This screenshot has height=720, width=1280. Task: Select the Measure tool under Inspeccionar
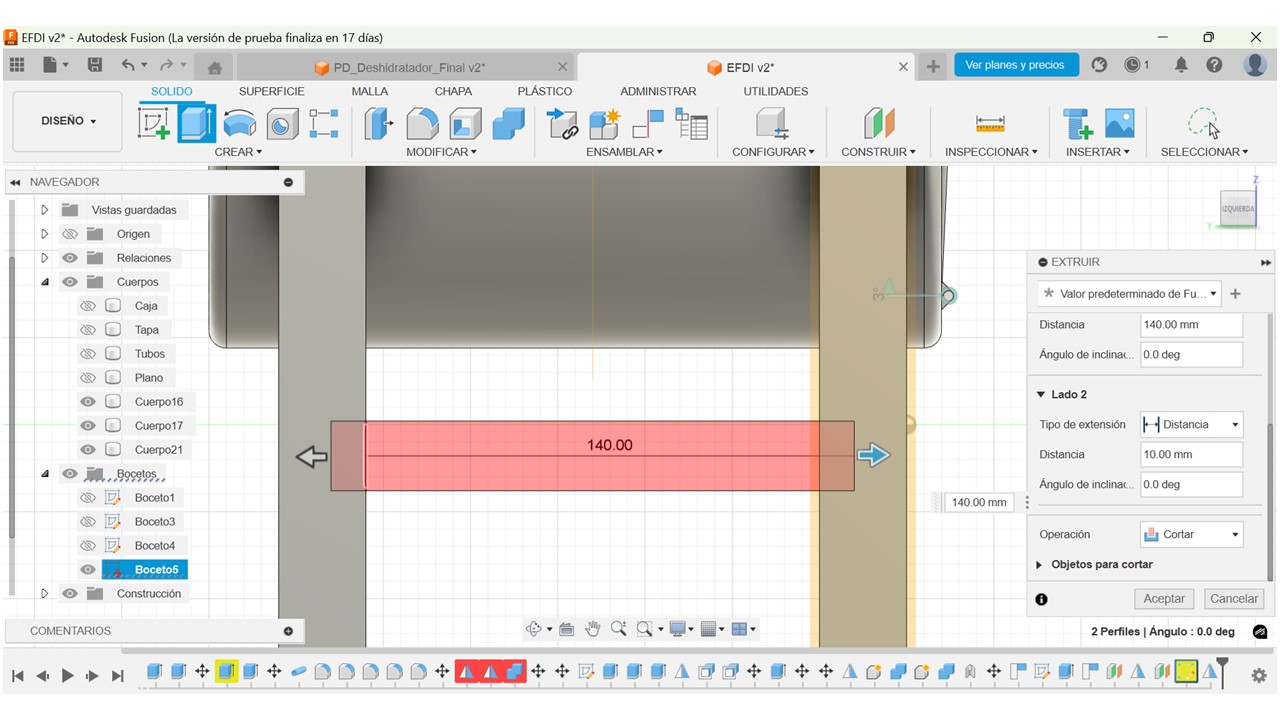(990, 124)
